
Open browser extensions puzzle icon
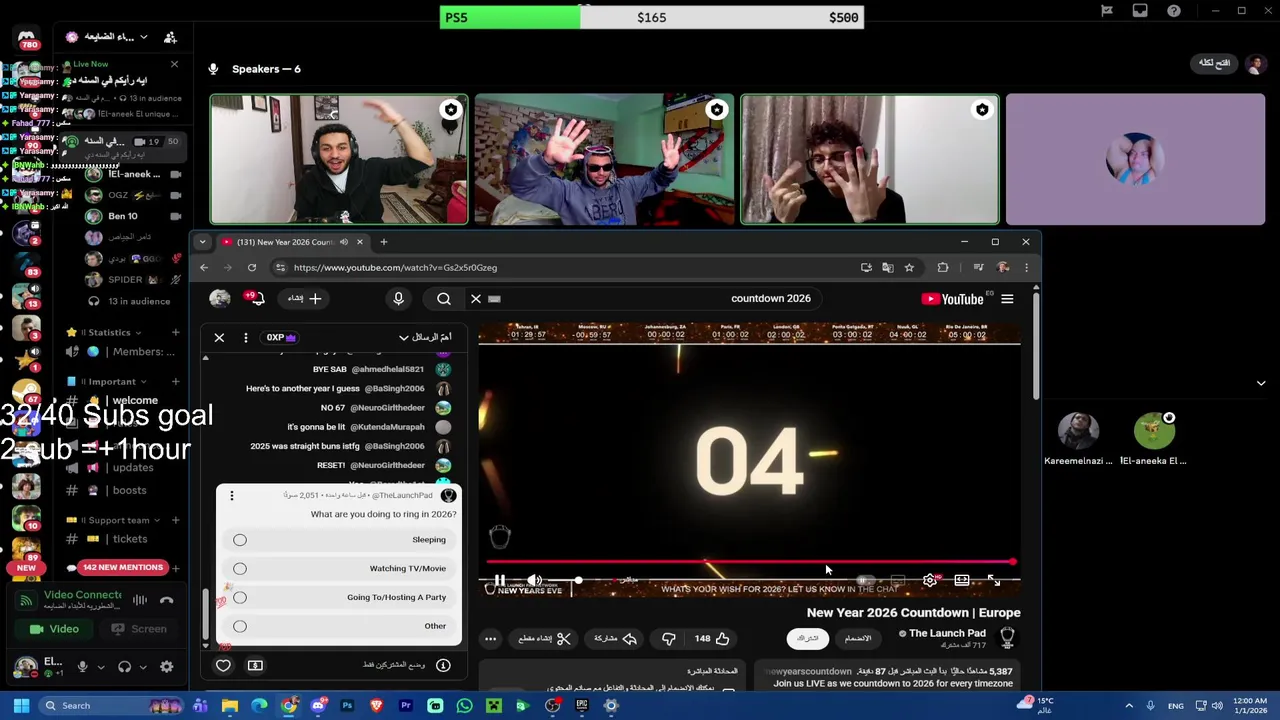click(943, 267)
